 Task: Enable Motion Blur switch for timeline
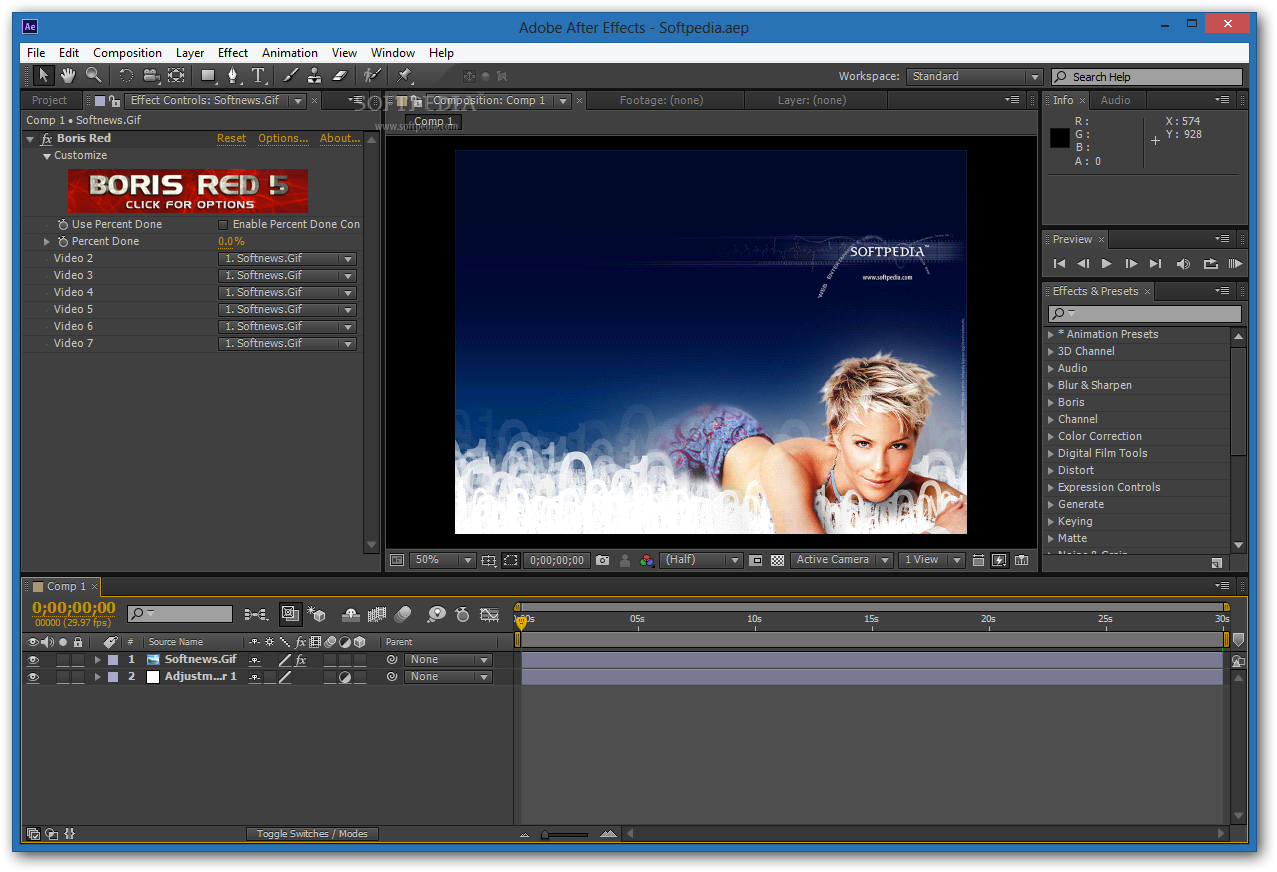(x=403, y=614)
